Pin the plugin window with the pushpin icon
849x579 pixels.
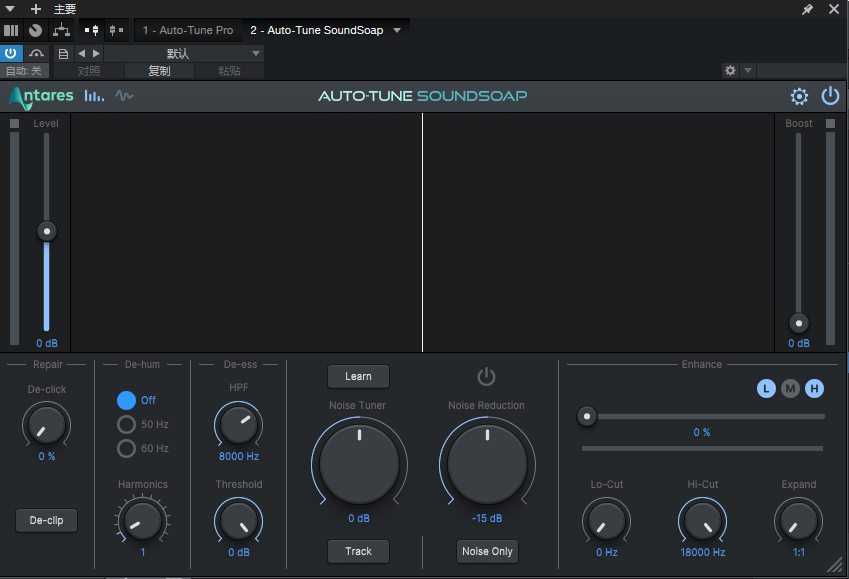click(x=807, y=9)
